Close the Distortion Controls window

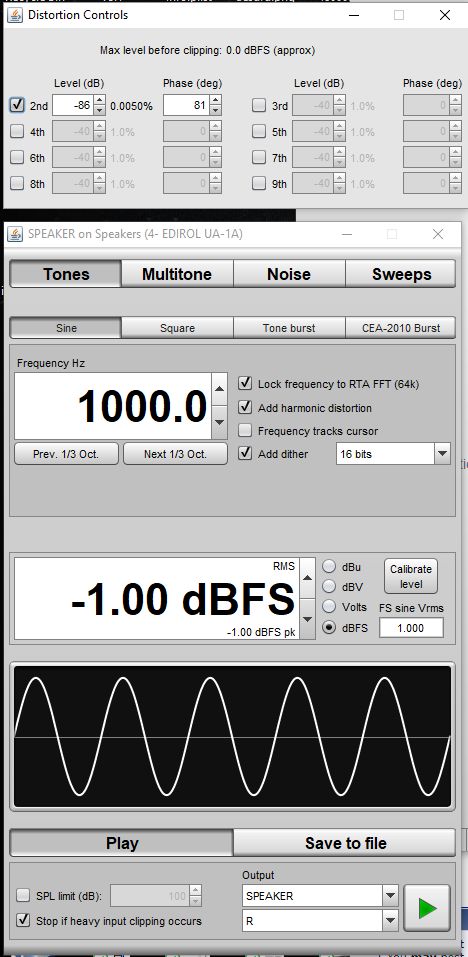click(x=445, y=15)
